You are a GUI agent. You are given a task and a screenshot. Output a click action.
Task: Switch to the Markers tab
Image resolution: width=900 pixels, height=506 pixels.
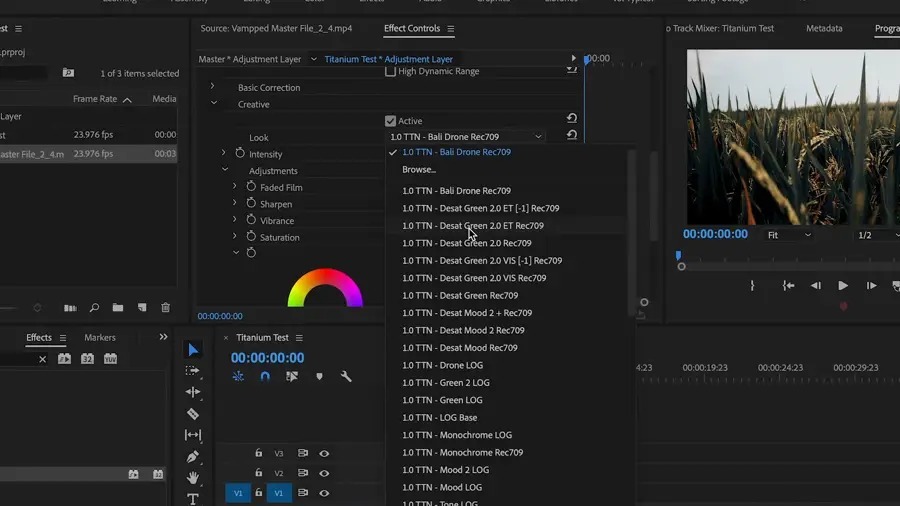(100, 338)
